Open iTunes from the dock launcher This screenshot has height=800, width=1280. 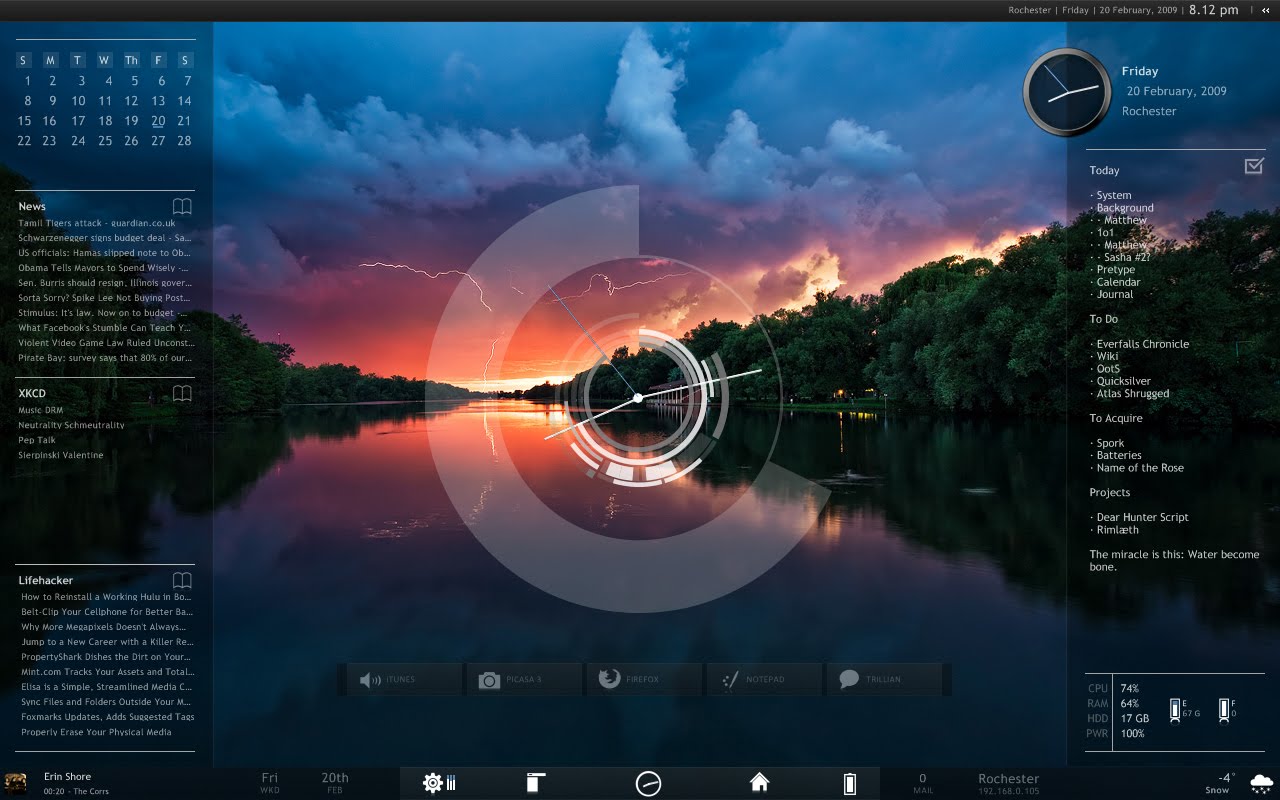pos(403,679)
